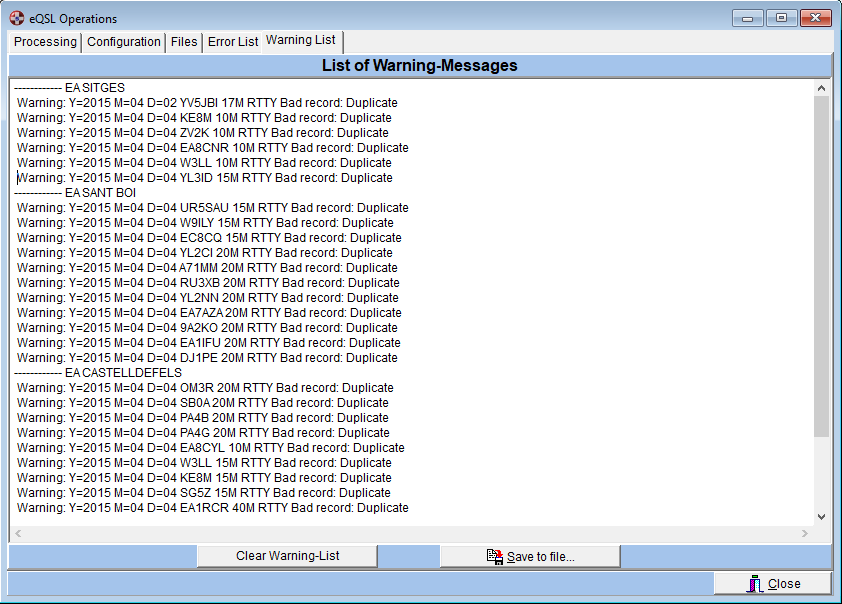Image resolution: width=842 pixels, height=604 pixels.
Task: Click the YV5JBI 17M duplicate warning line
Action: click(x=207, y=103)
